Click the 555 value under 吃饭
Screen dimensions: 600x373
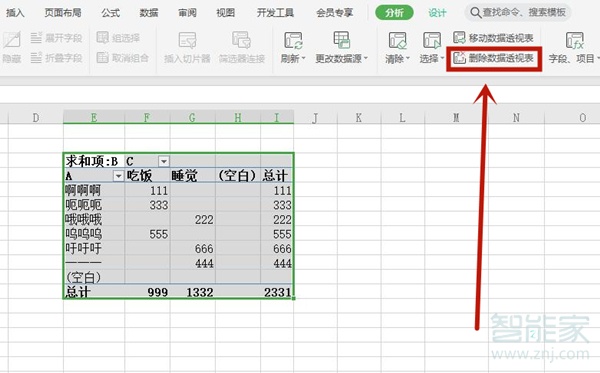(x=147, y=234)
